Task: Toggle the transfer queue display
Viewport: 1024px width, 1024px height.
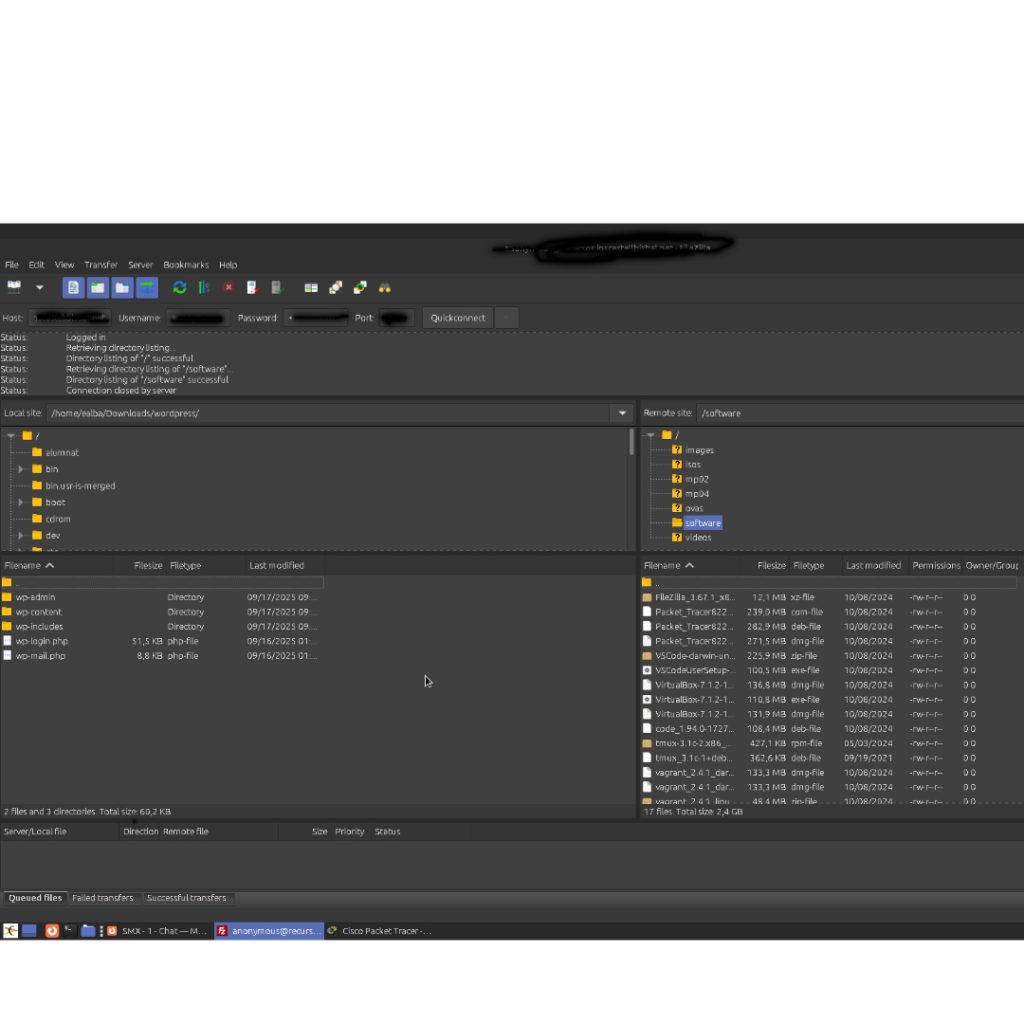Action: click(147, 288)
